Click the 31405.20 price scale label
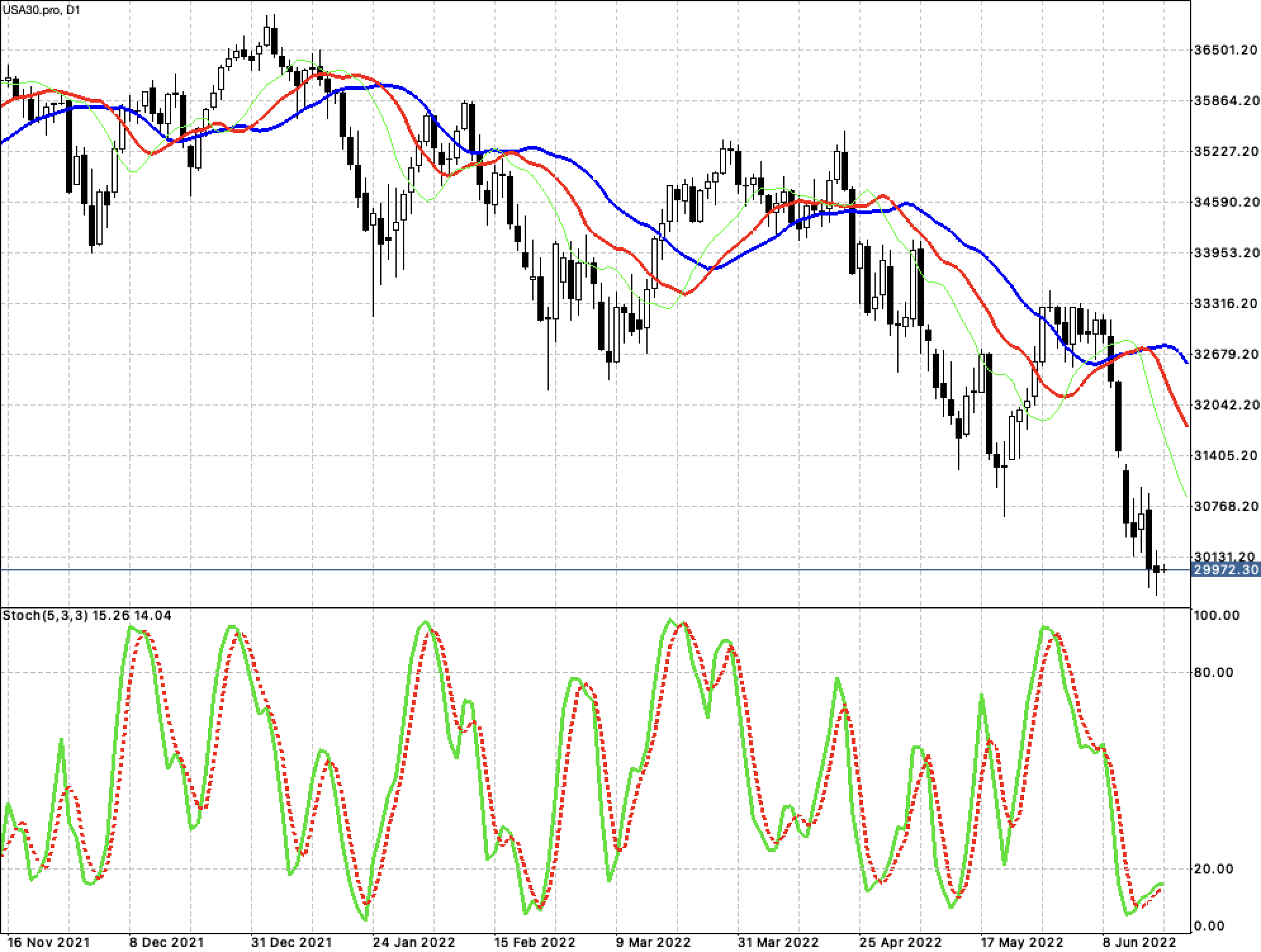This screenshot has height=952, width=1261. pos(1226,456)
